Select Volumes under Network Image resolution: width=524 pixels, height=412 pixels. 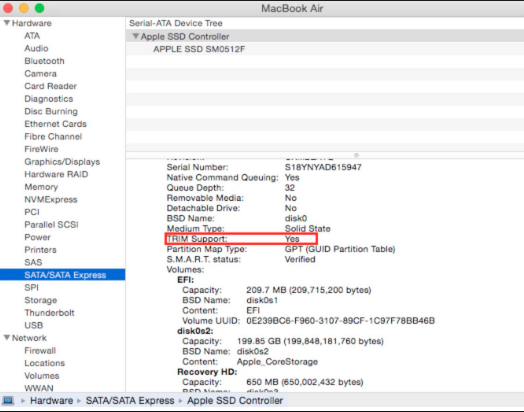click(x=42, y=376)
